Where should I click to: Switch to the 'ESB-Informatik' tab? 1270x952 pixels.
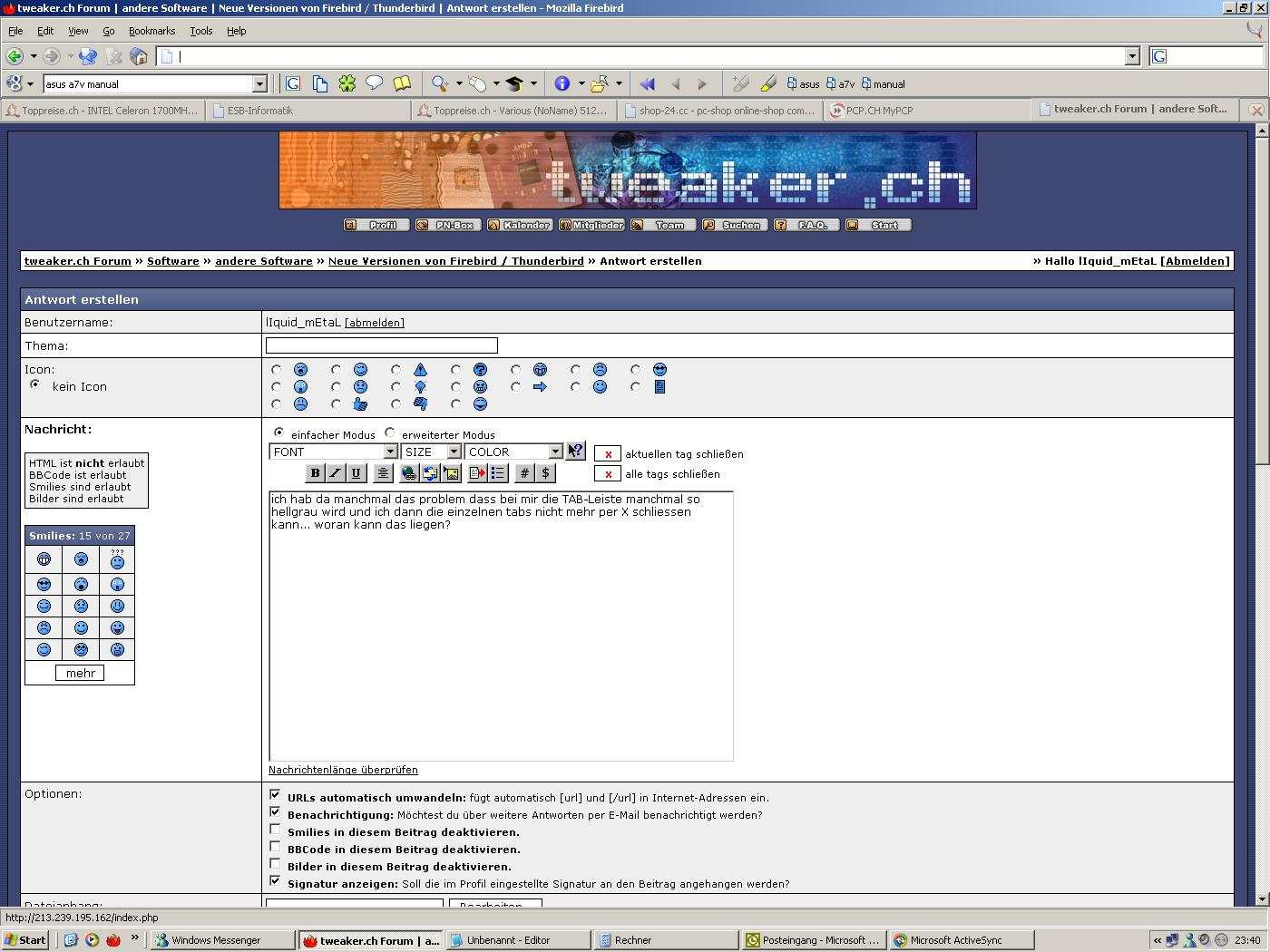pyautogui.click(x=260, y=111)
